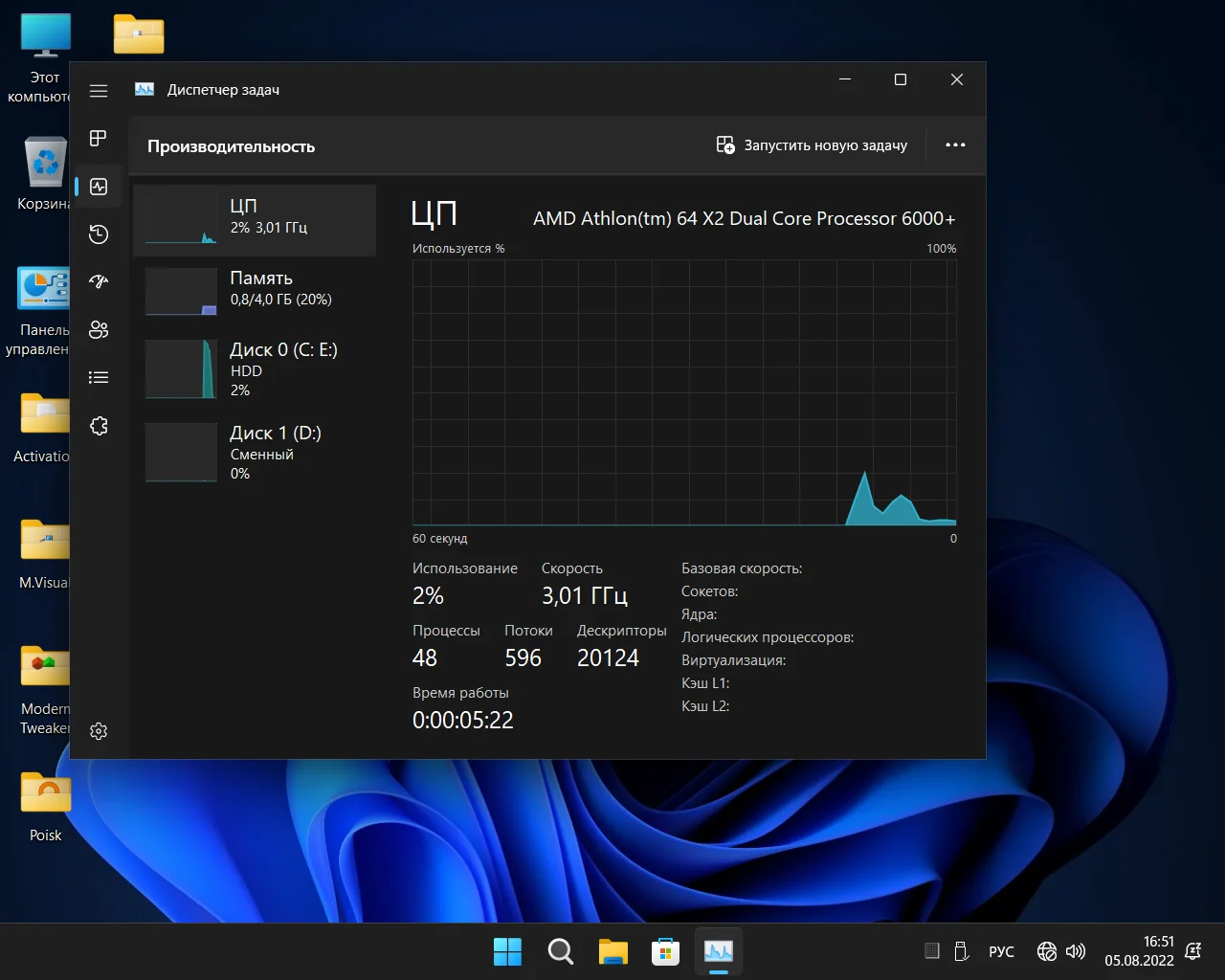This screenshot has height=980, width=1225.
Task: Click the Производительность page heading
Action: [231, 146]
